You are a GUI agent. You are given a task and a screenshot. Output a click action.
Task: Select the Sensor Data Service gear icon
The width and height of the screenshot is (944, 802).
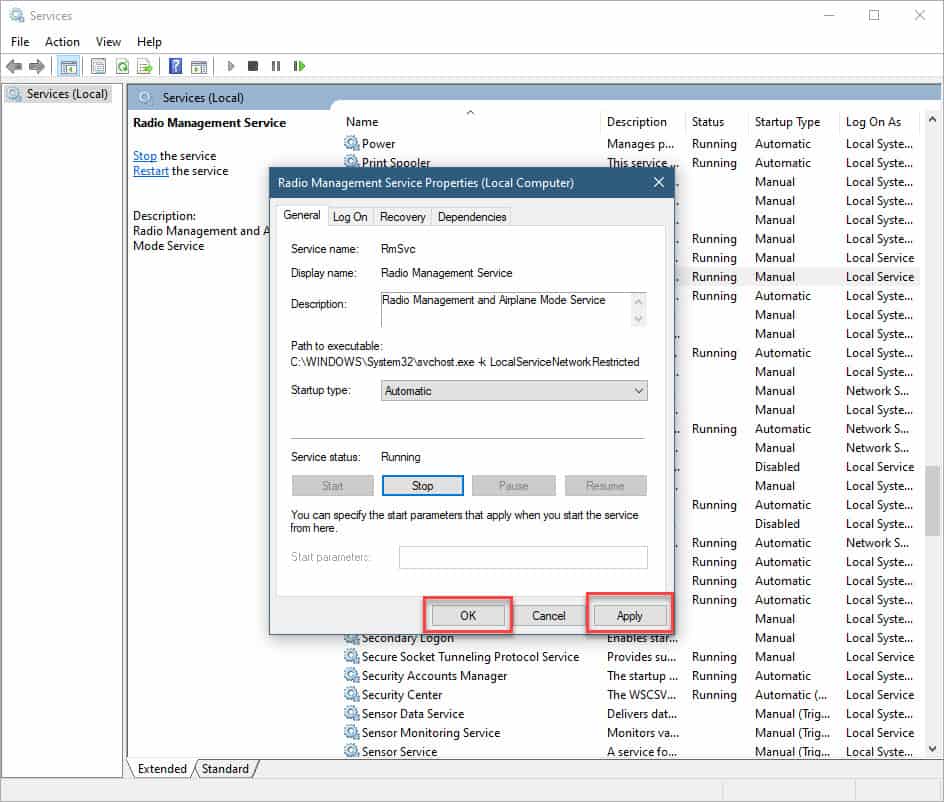point(352,713)
